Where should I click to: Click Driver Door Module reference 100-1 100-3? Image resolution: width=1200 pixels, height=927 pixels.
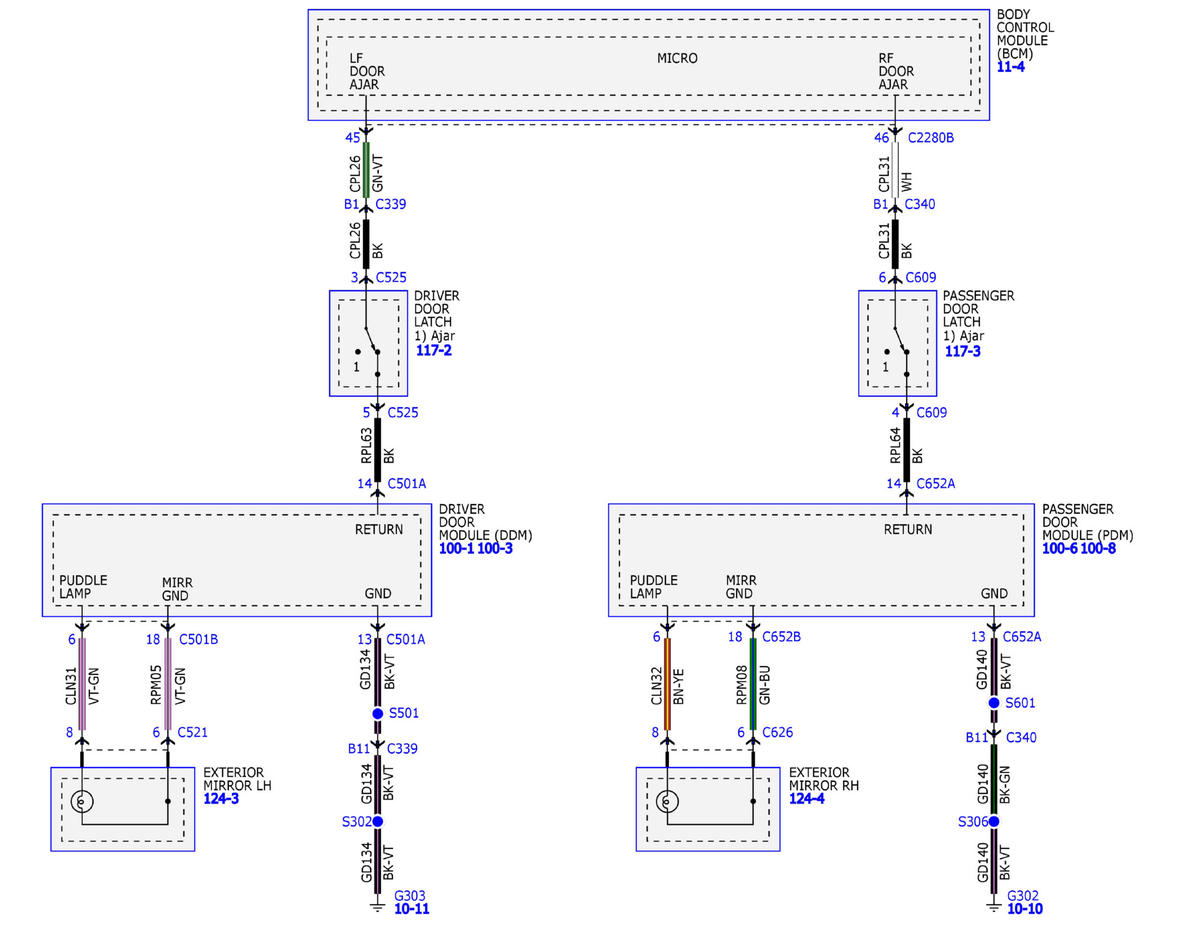(x=476, y=549)
